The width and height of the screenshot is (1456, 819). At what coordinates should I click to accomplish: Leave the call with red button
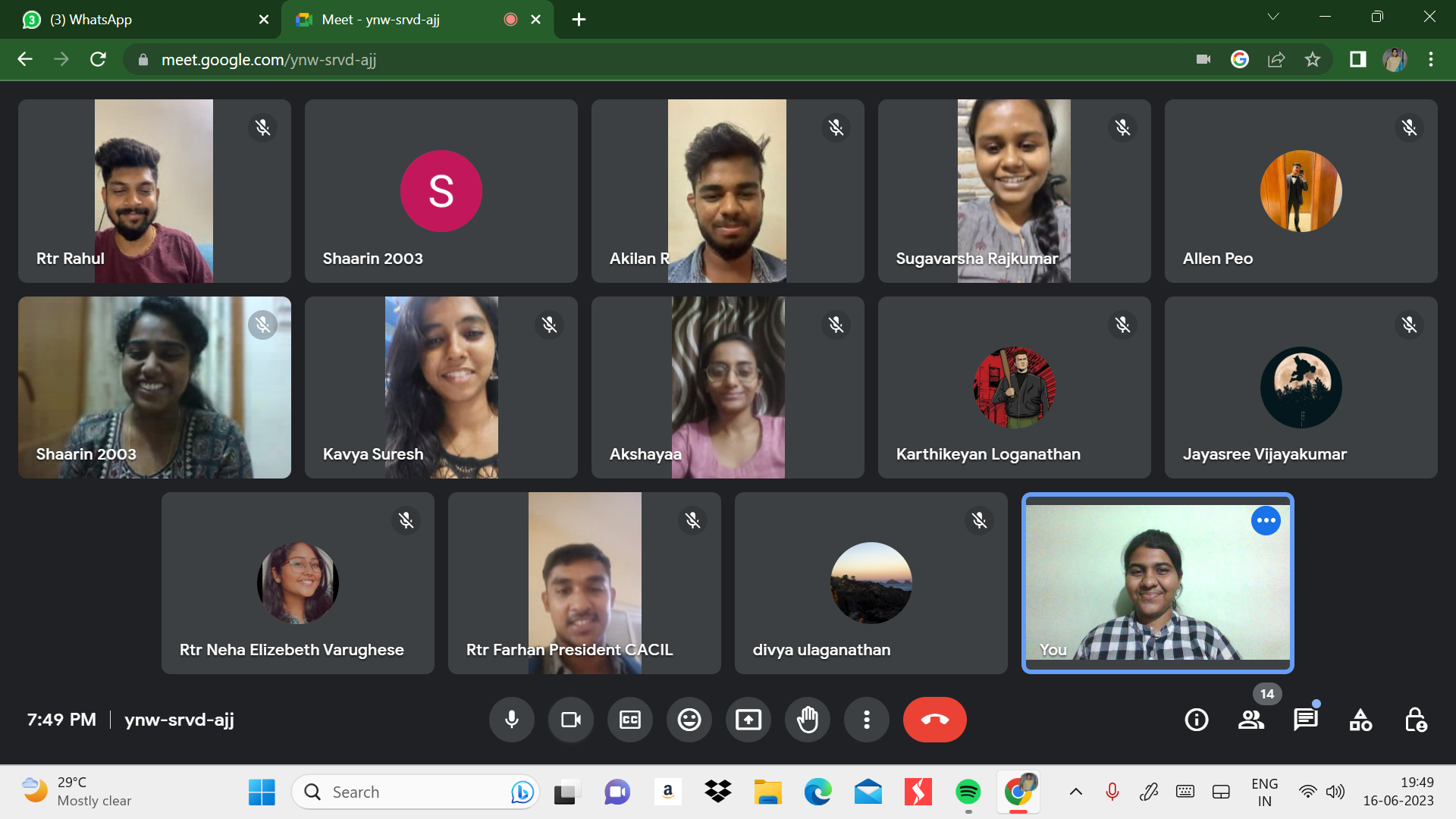coord(934,720)
